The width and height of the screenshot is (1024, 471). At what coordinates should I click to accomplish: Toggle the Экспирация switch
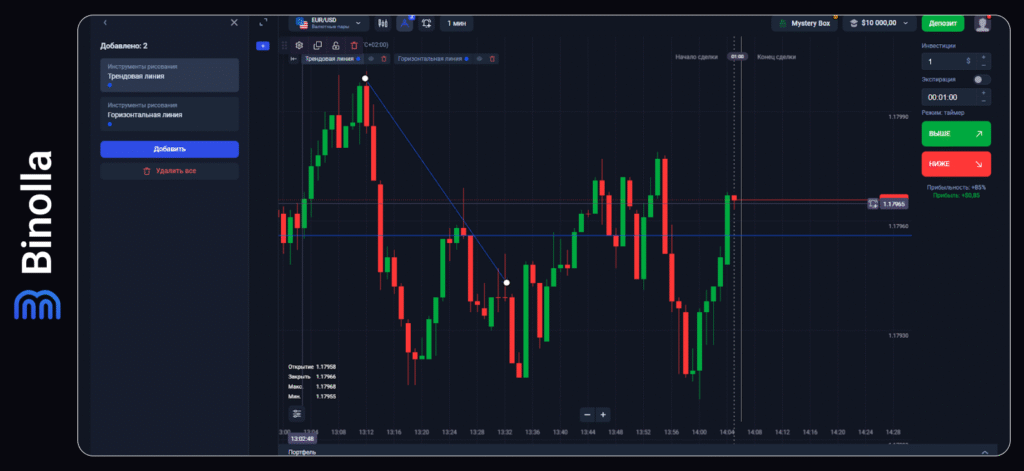982,79
